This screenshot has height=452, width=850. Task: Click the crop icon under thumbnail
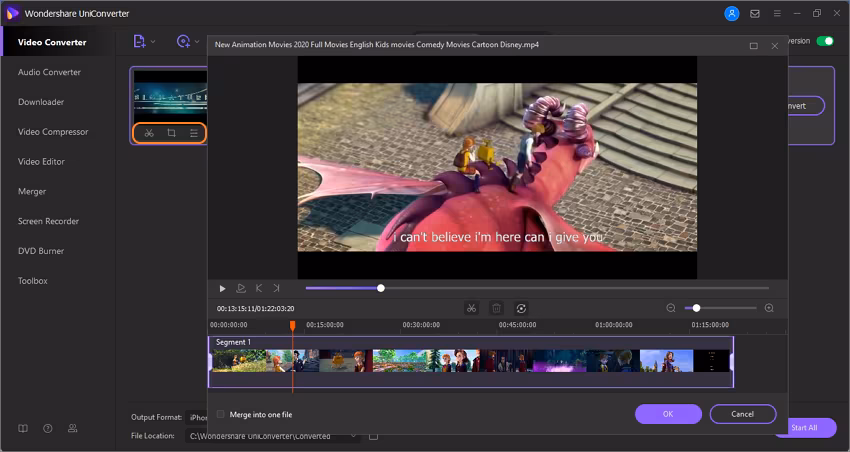(x=171, y=133)
